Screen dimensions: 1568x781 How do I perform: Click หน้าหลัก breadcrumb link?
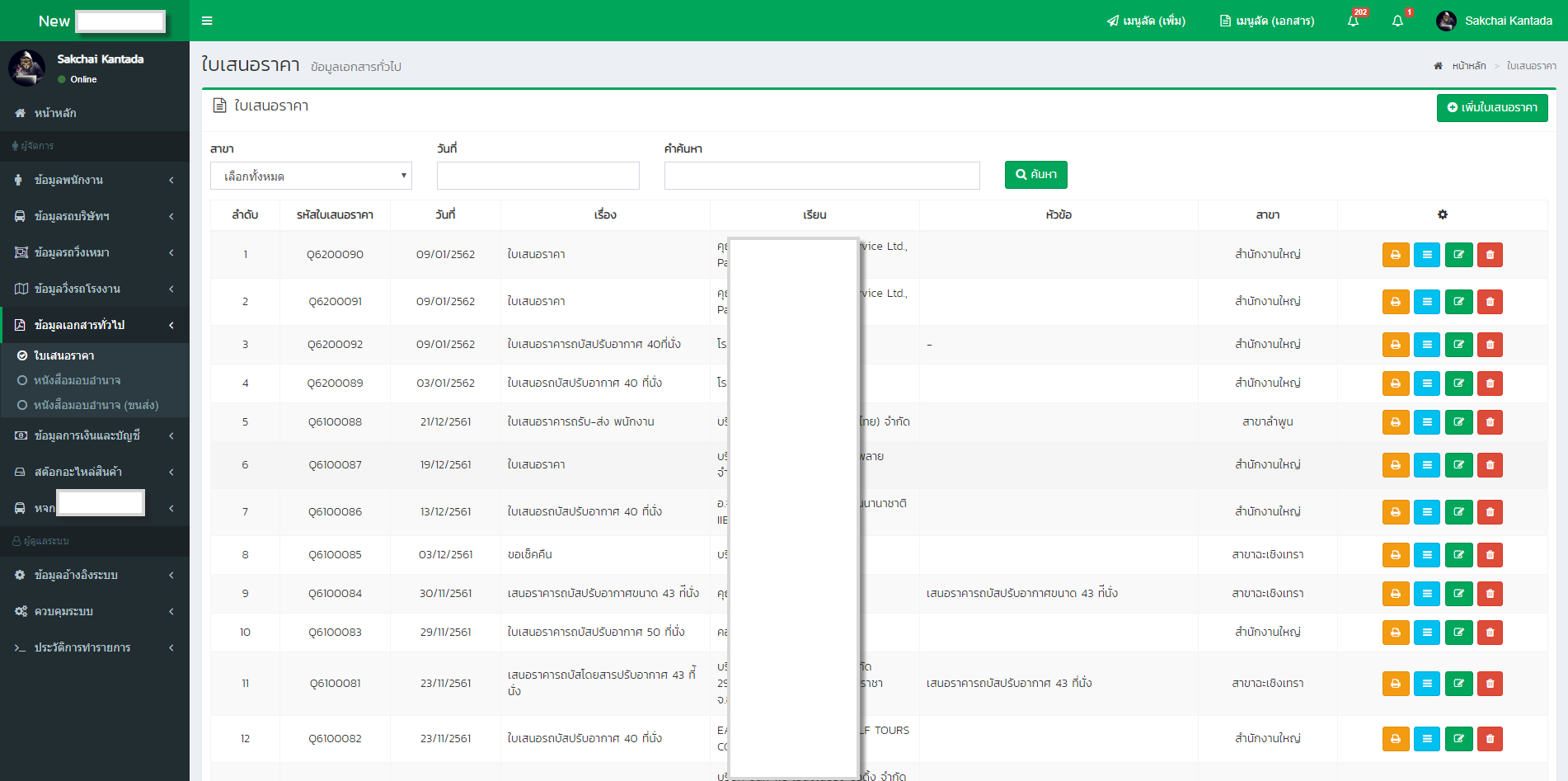pos(1469,66)
